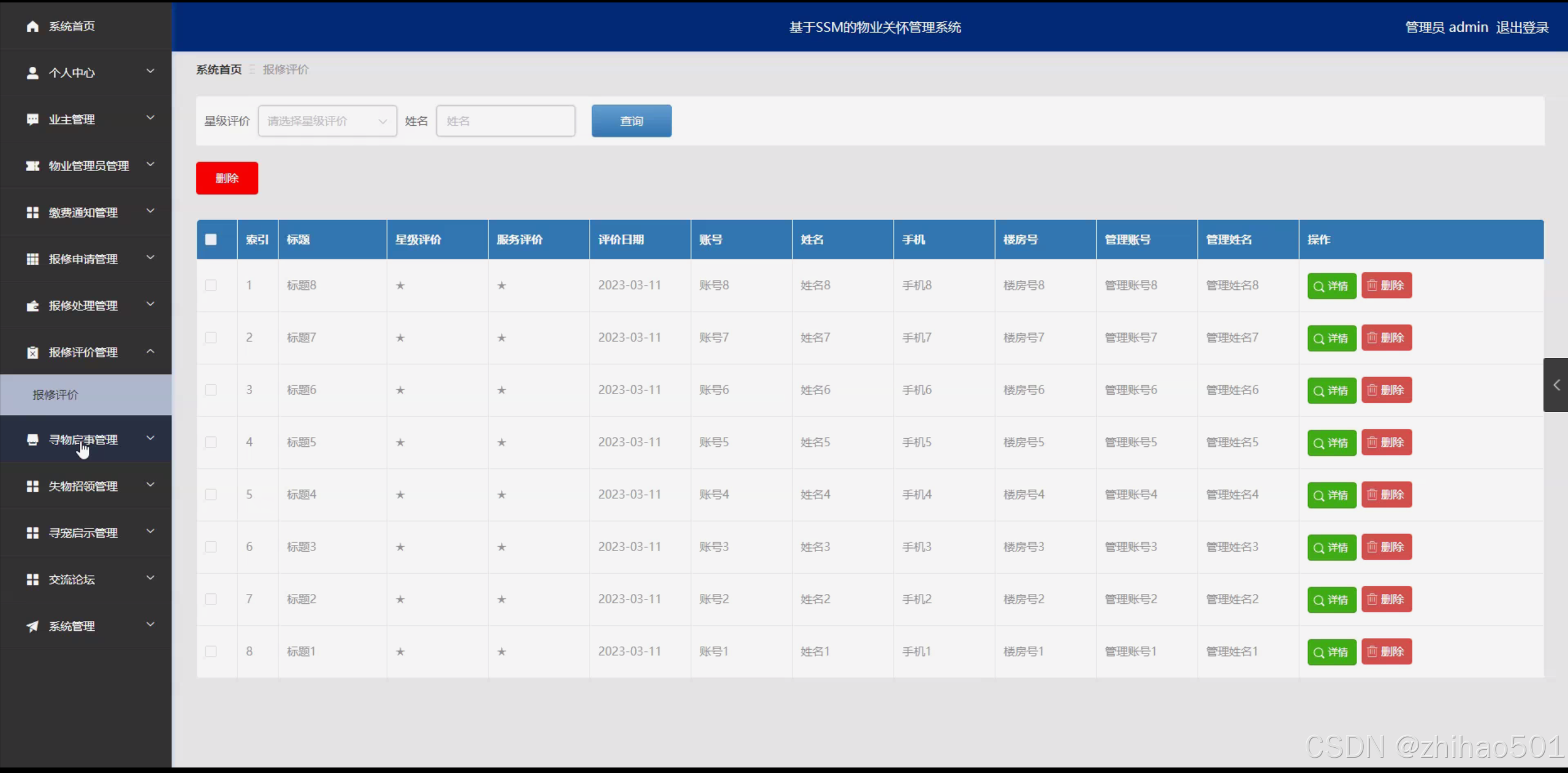Image resolution: width=1568 pixels, height=773 pixels.
Task: Click the chat icon for 业主管理
Action: pos(32,119)
